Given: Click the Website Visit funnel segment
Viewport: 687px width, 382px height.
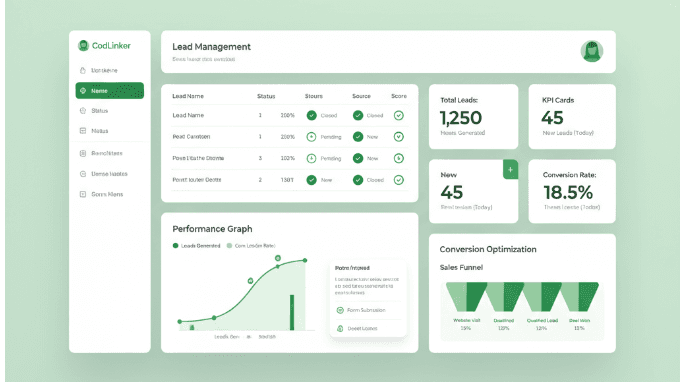Looking at the screenshot, I should point(466,297).
